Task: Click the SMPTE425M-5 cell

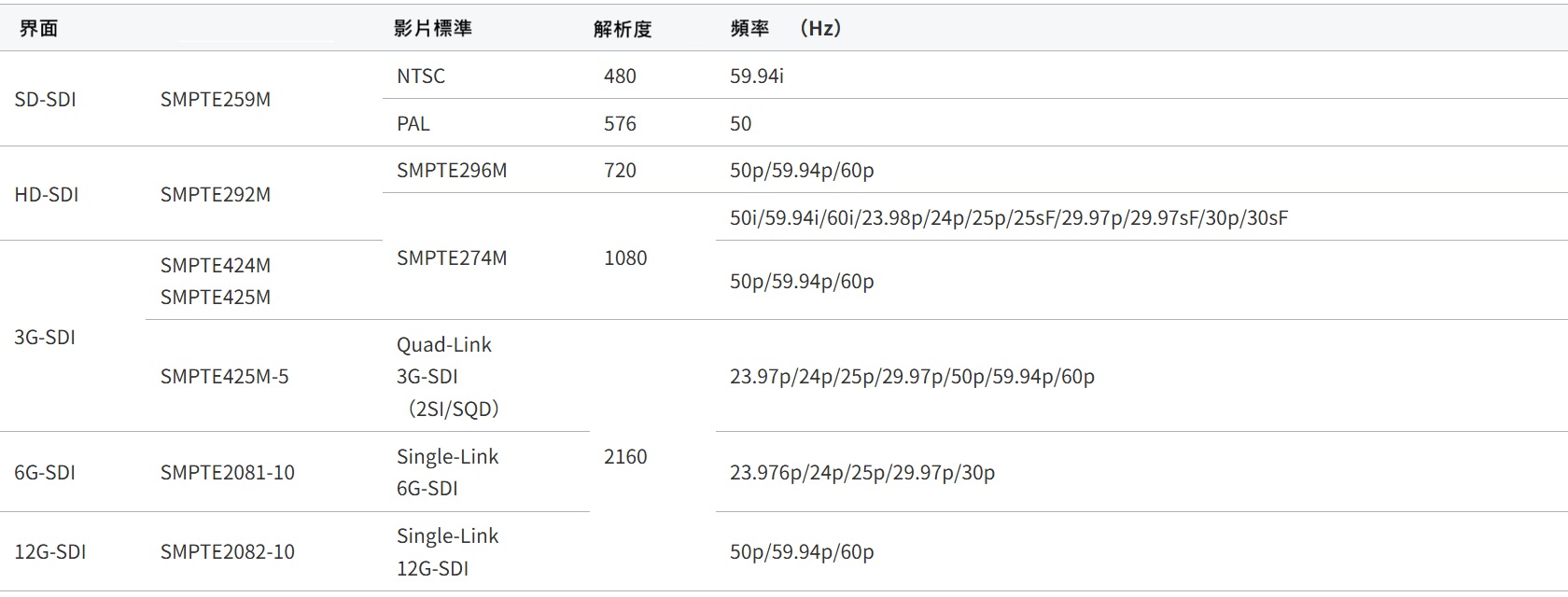Action: pyautogui.click(x=224, y=376)
